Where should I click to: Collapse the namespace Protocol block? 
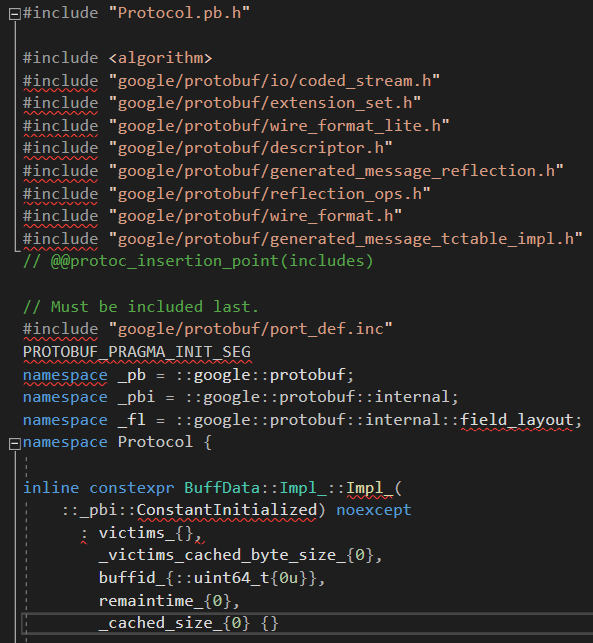point(15,444)
